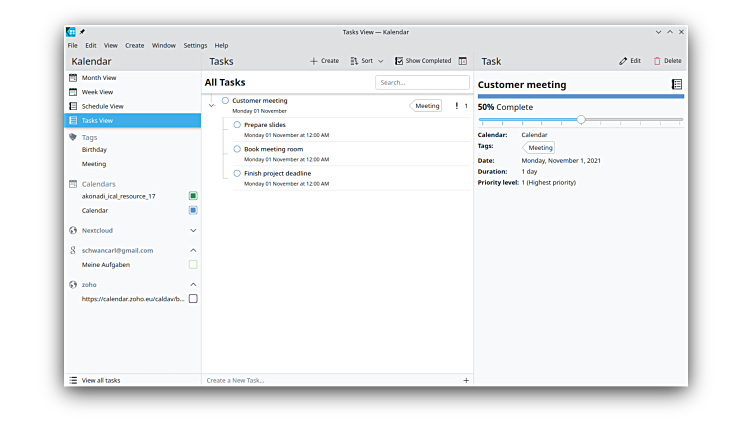Expand the Nextcloud account section

193,230
